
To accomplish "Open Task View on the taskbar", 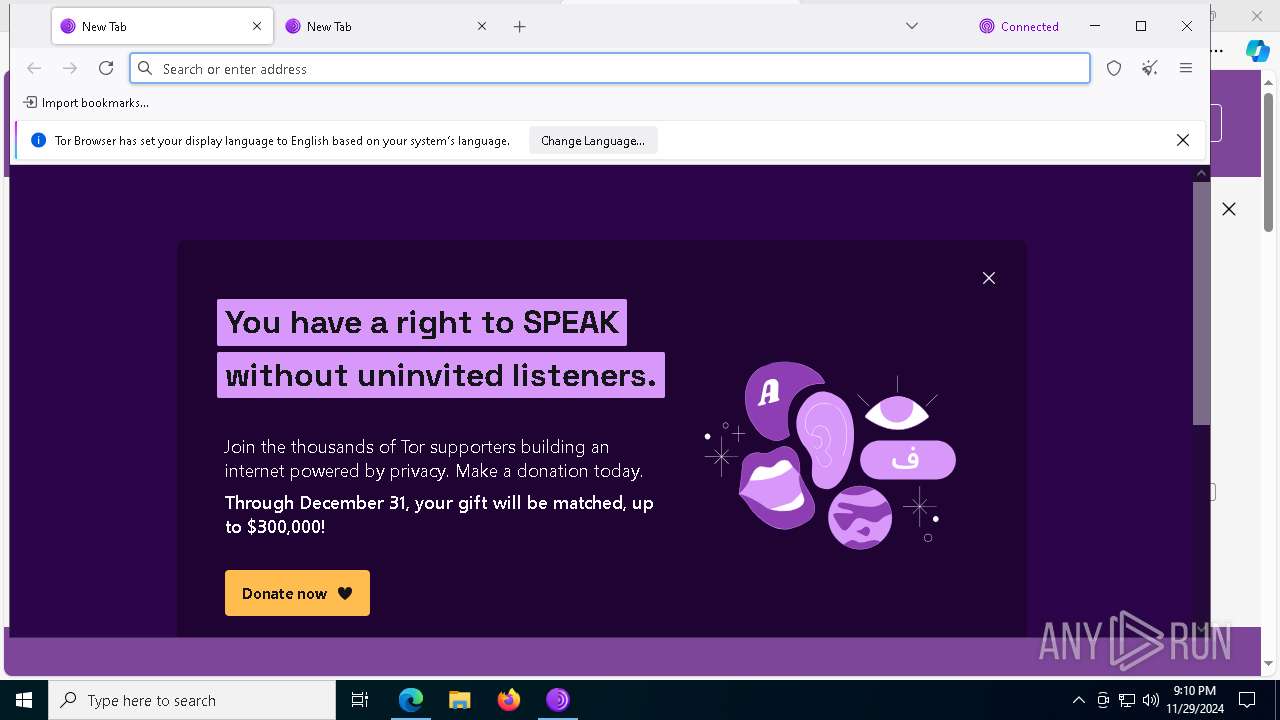I will coord(360,700).
